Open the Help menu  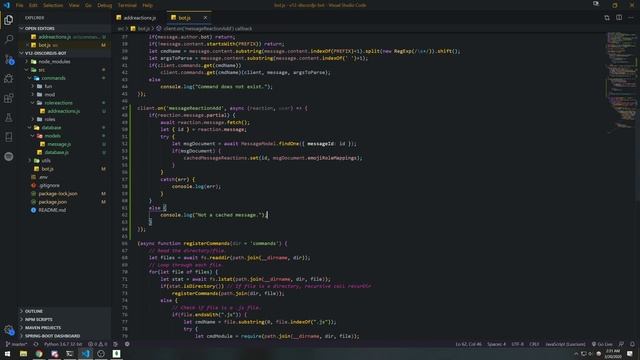pyautogui.click(x=147, y=5)
